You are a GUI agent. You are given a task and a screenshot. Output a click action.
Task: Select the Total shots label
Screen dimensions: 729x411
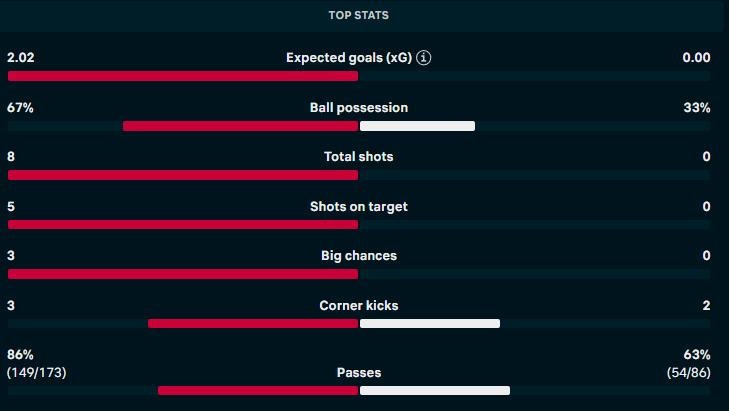[x=359, y=157]
